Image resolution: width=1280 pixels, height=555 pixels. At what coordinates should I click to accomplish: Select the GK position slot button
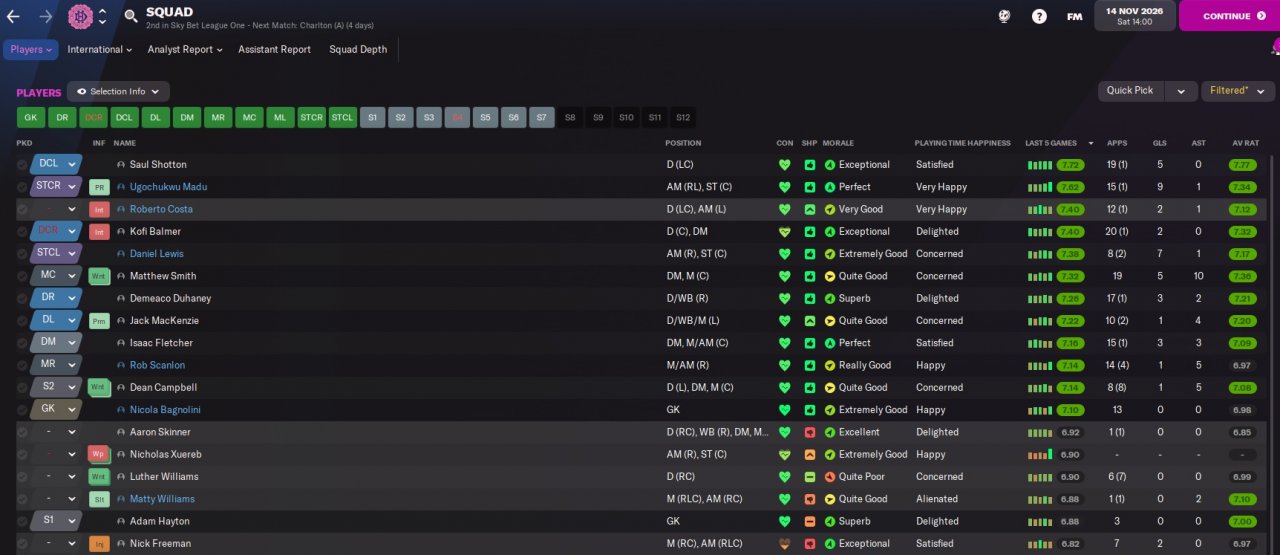tap(30, 117)
